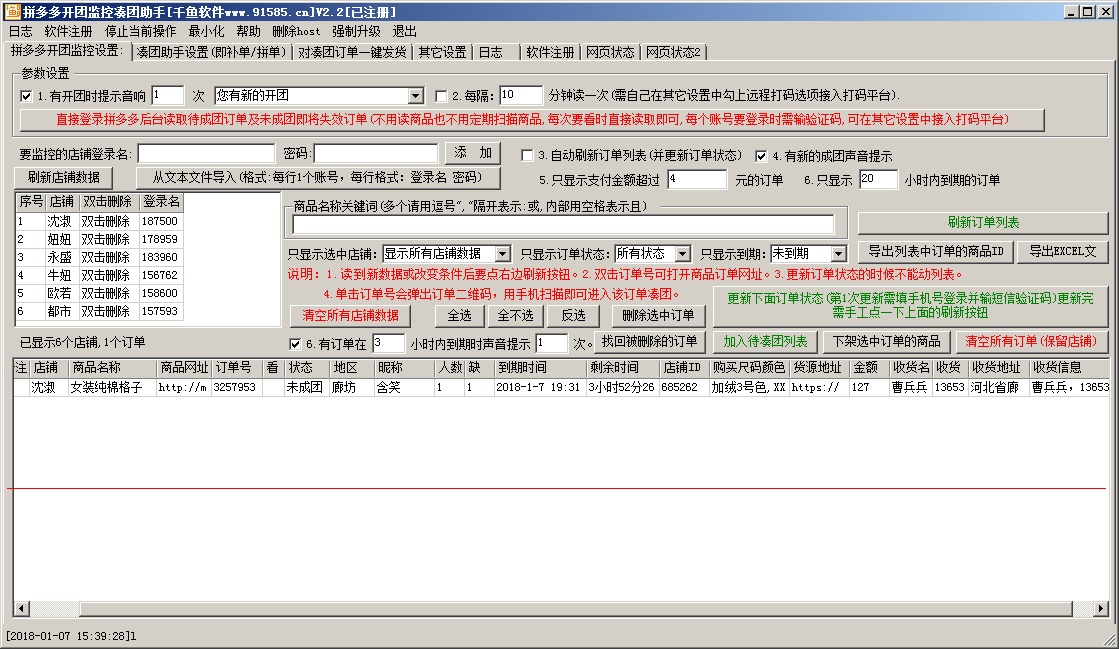Click the right arrow of the horizontal scrollbar
This screenshot has height=649, width=1119.
1100,608
